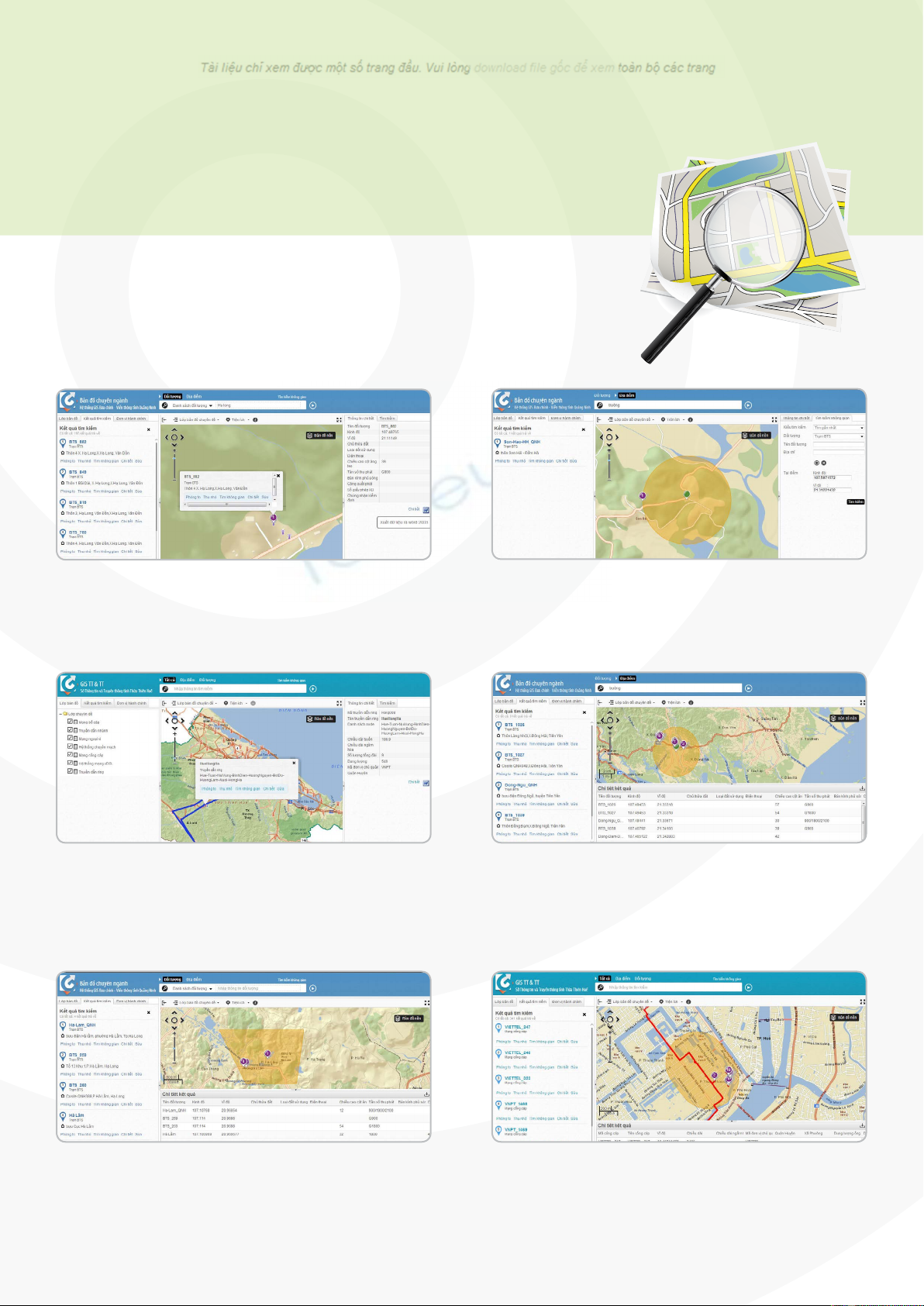Click 'Tên đối tượng' input in spatial search panel

tap(839, 444)
